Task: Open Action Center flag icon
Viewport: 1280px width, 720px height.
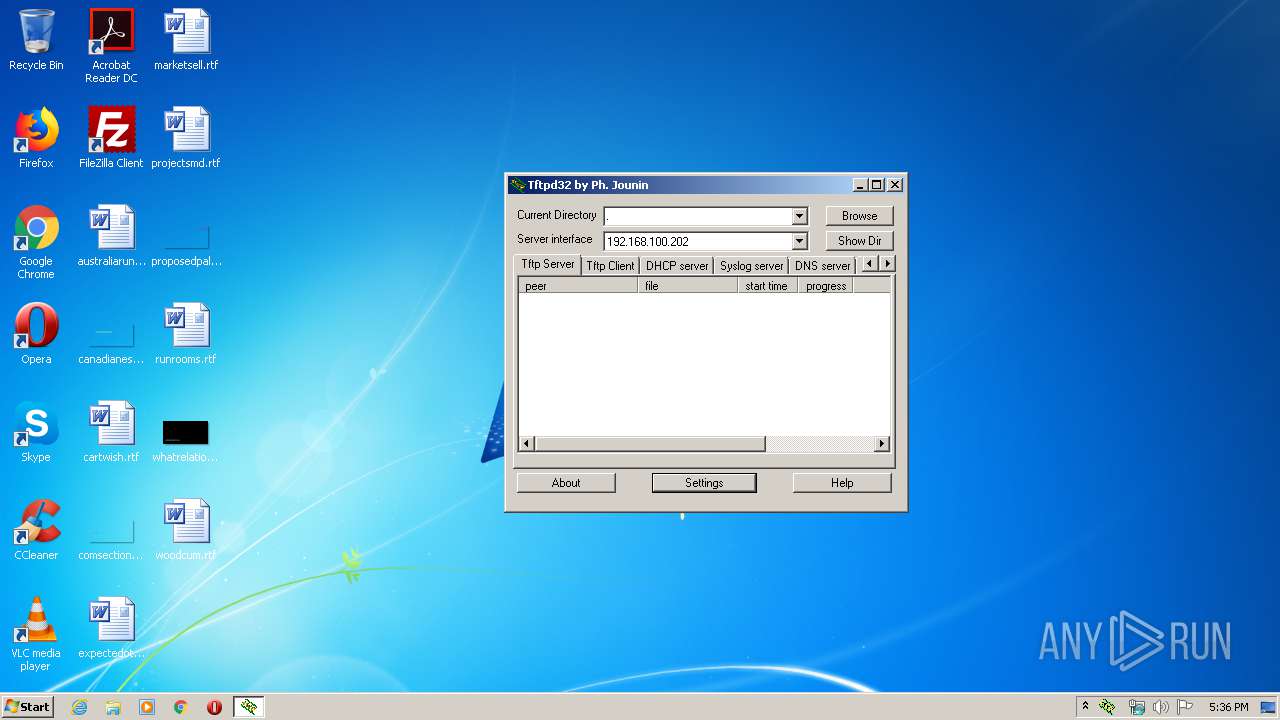Action: (x=1185, y=707)
